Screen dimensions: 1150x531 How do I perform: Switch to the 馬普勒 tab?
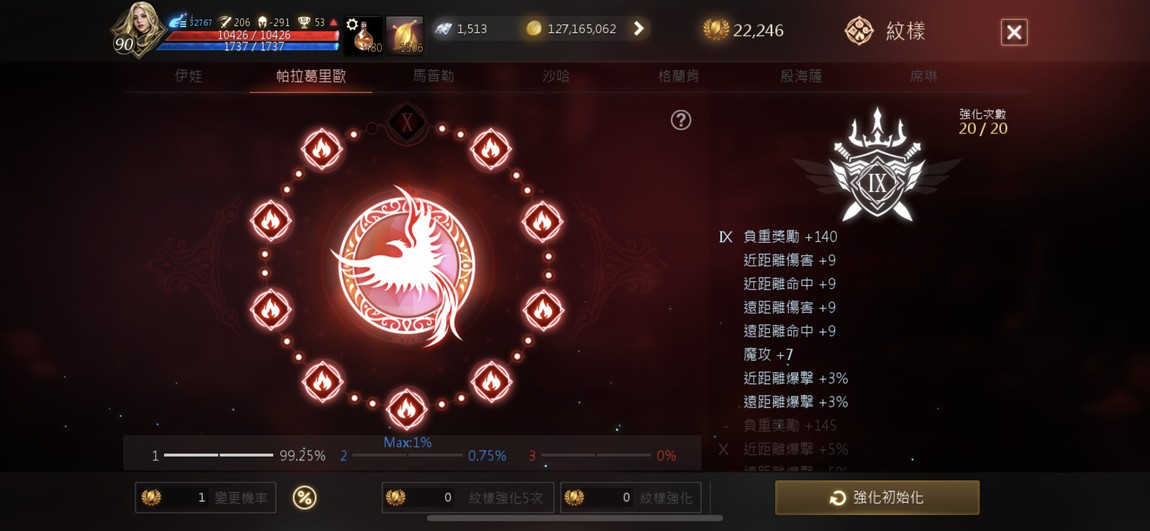click(433, 76)
